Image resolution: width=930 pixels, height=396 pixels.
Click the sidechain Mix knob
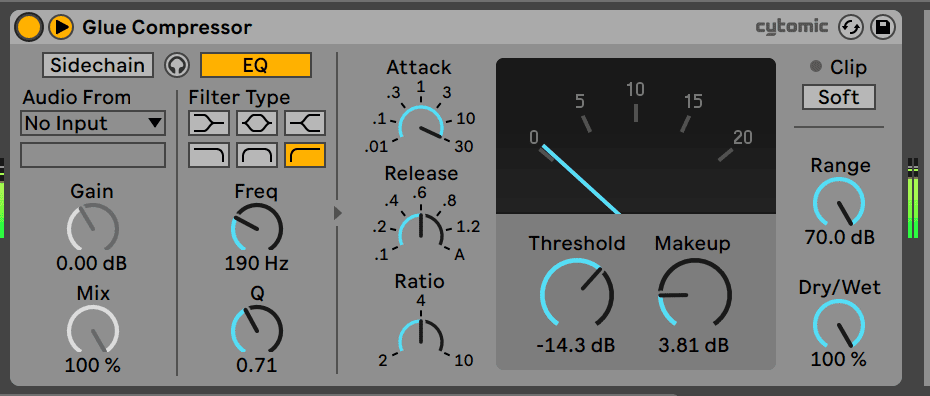(93, 330)
